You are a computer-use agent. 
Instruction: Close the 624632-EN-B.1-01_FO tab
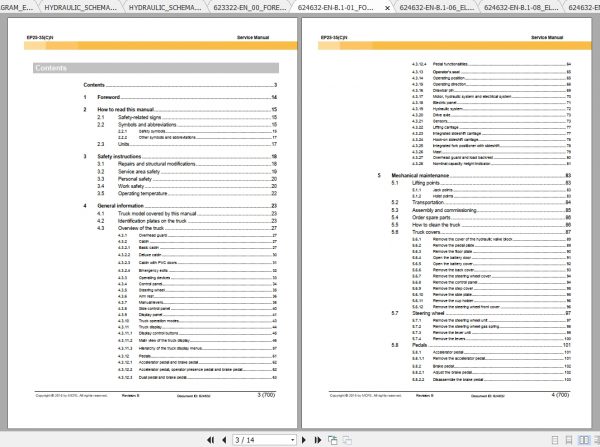point(387,8)
